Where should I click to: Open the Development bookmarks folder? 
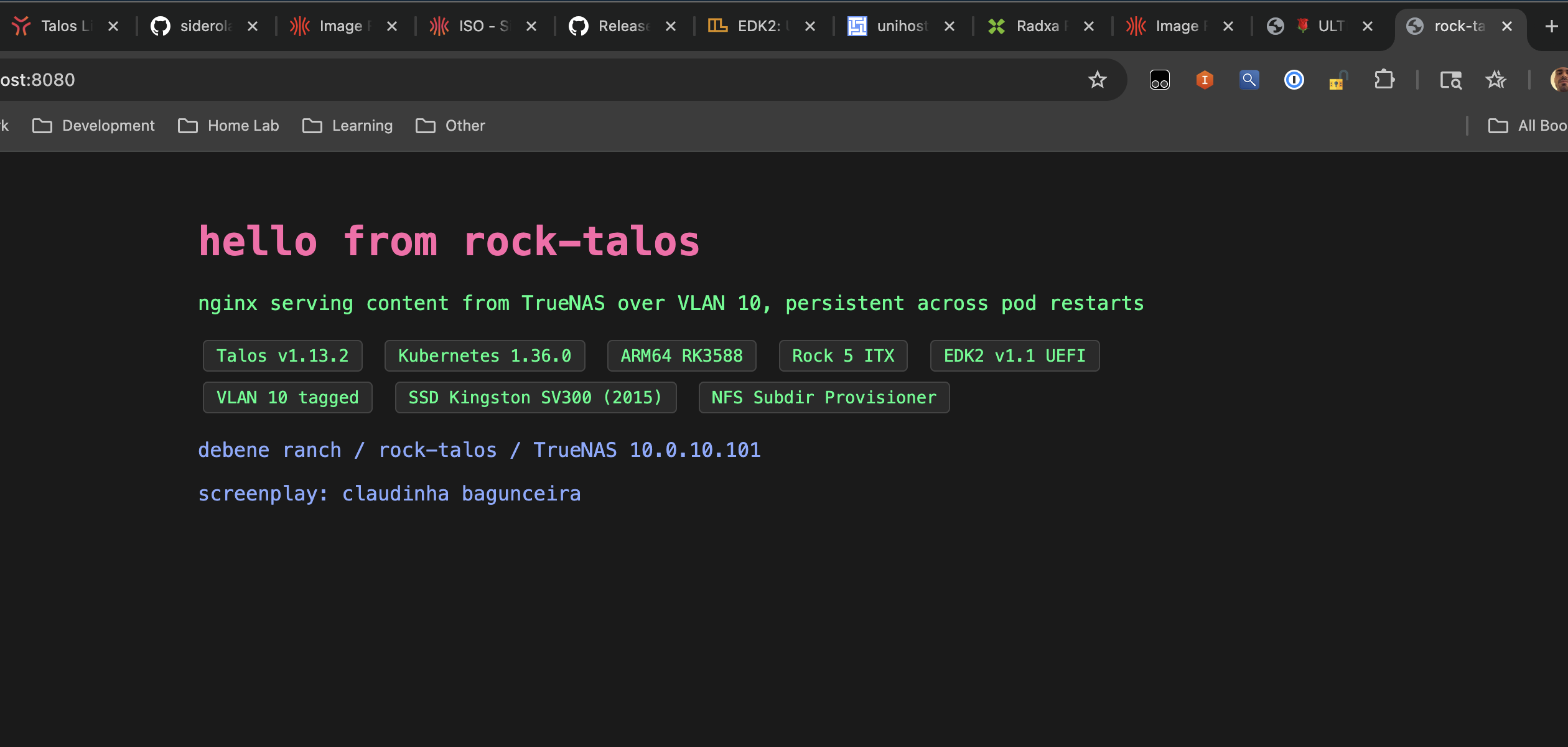coord(93,126)
